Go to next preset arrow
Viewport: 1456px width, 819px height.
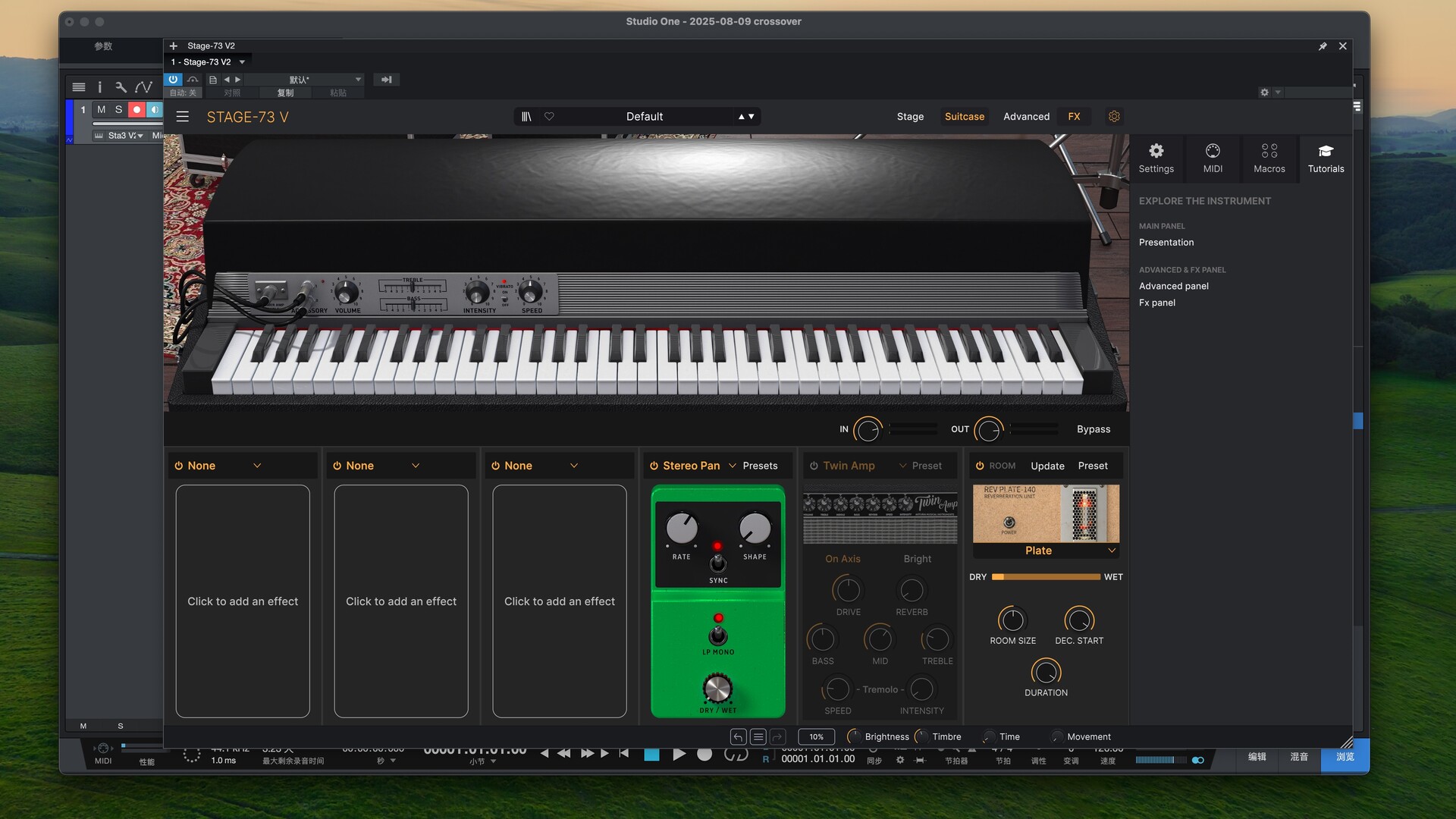click(x=238, y=80)
